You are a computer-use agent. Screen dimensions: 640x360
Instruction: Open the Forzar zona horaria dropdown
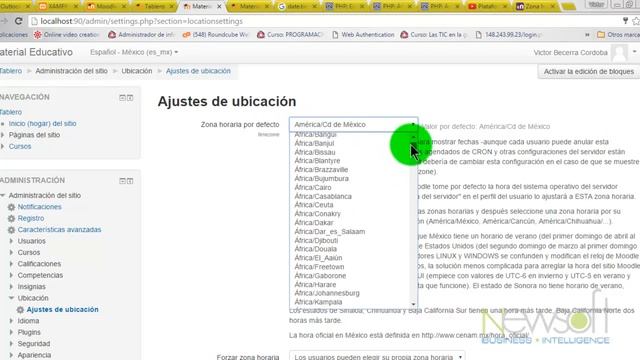coord(377,357)
